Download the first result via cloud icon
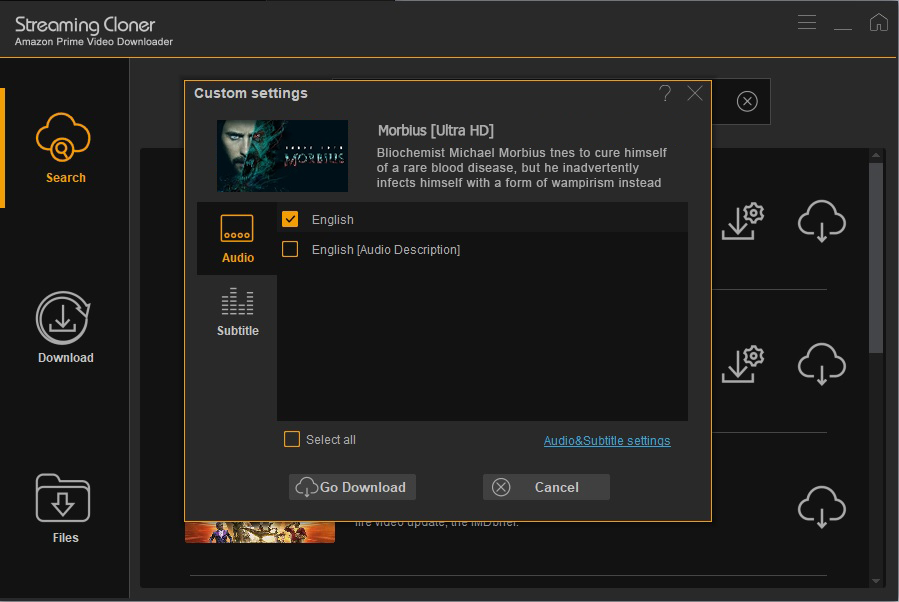Viewport: 899px width, 602px height. coord(822,221)
